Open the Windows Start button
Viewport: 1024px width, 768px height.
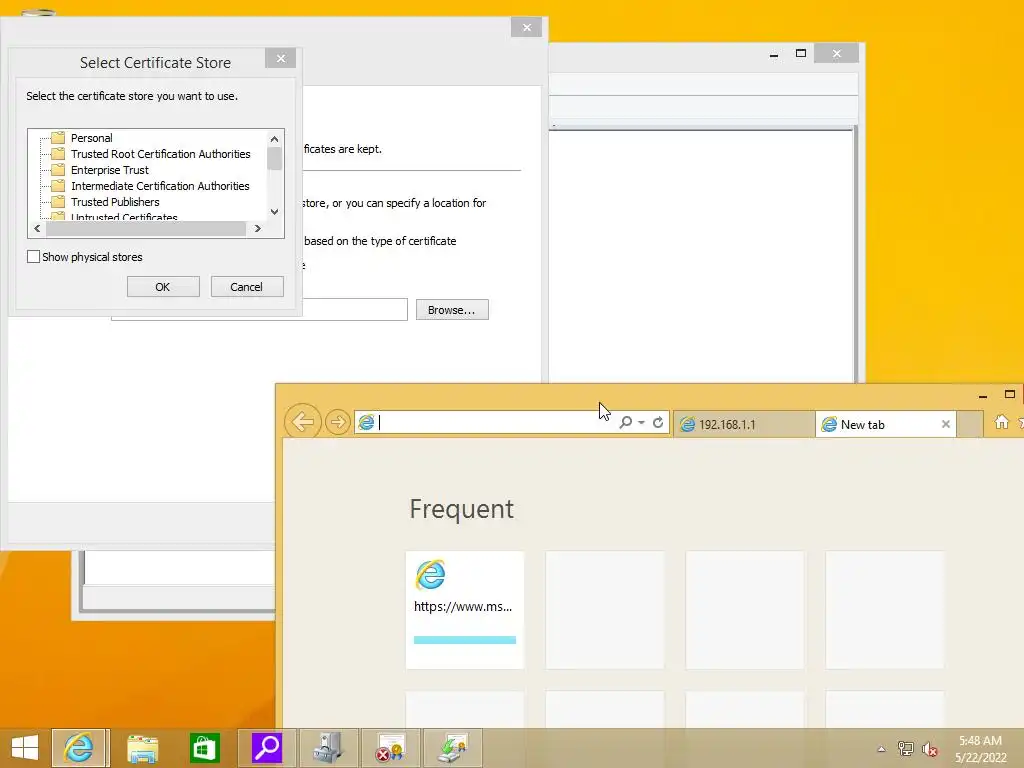pos(25,748)
